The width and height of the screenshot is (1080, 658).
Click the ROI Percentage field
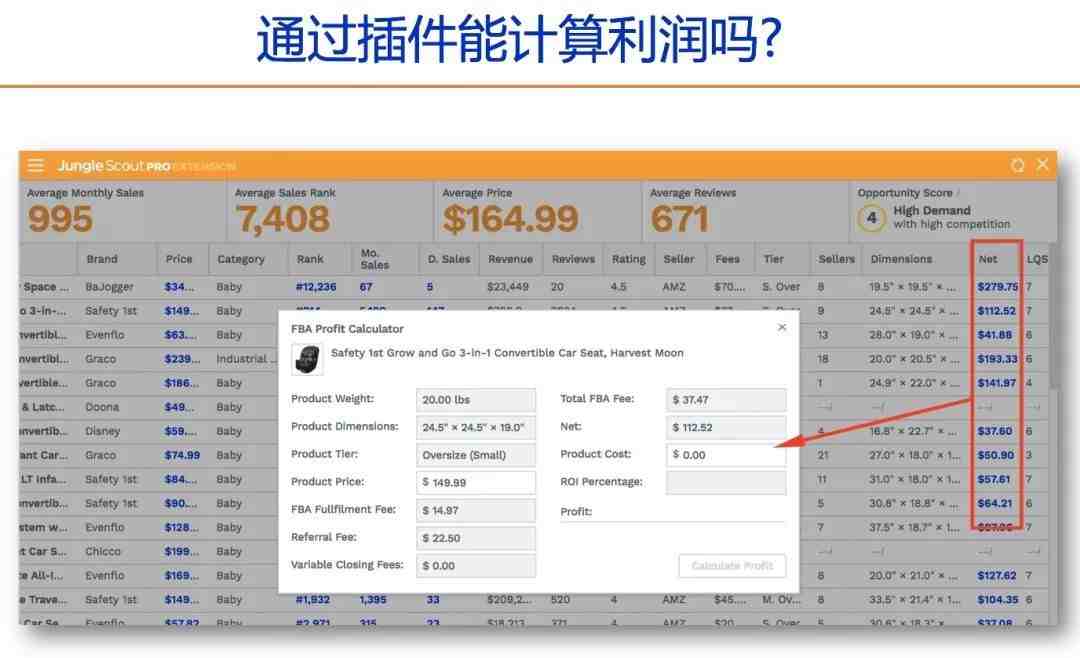726,482
